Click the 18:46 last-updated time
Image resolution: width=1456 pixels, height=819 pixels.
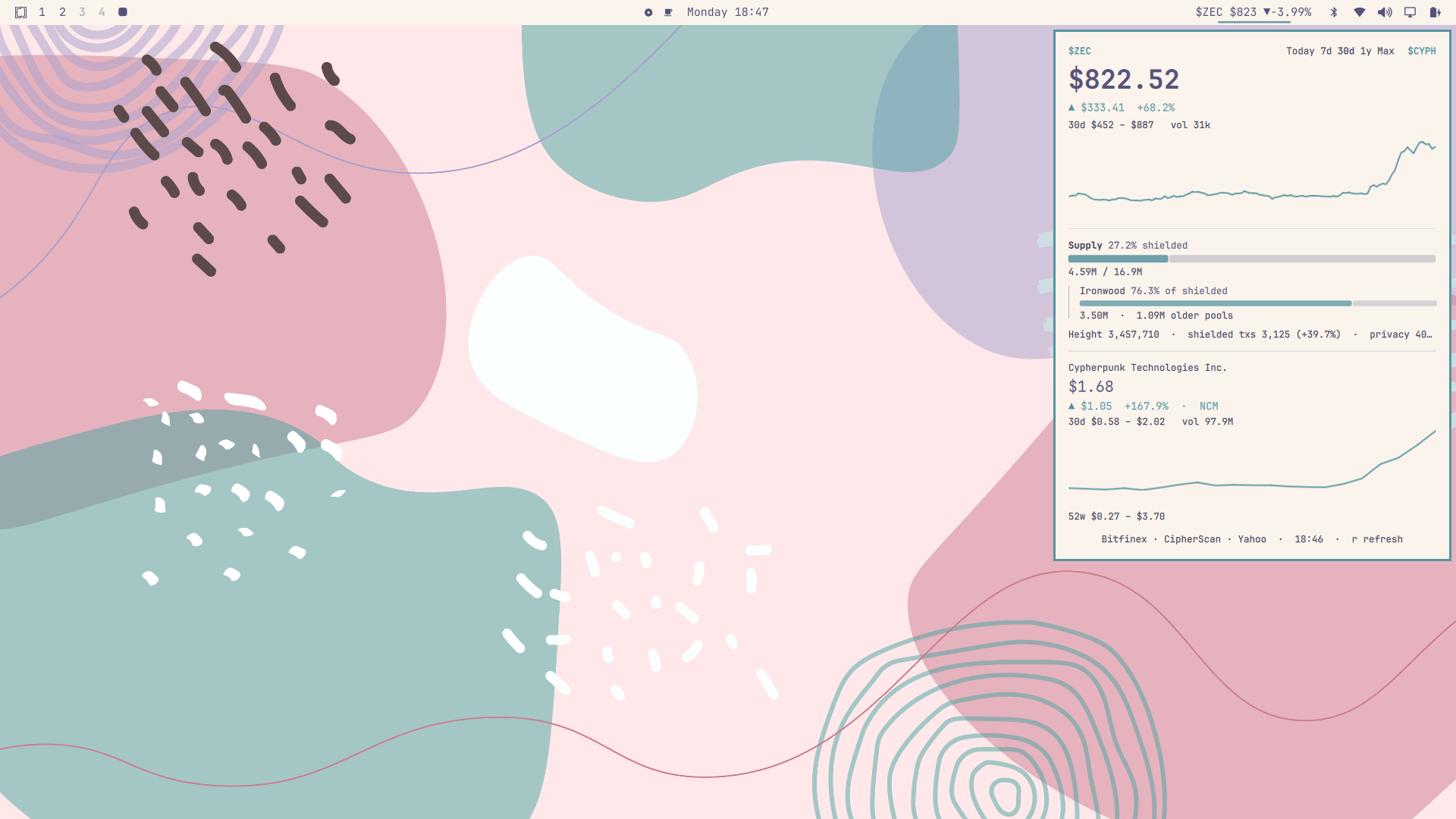pyautogui.click(x=1309, y=539)
